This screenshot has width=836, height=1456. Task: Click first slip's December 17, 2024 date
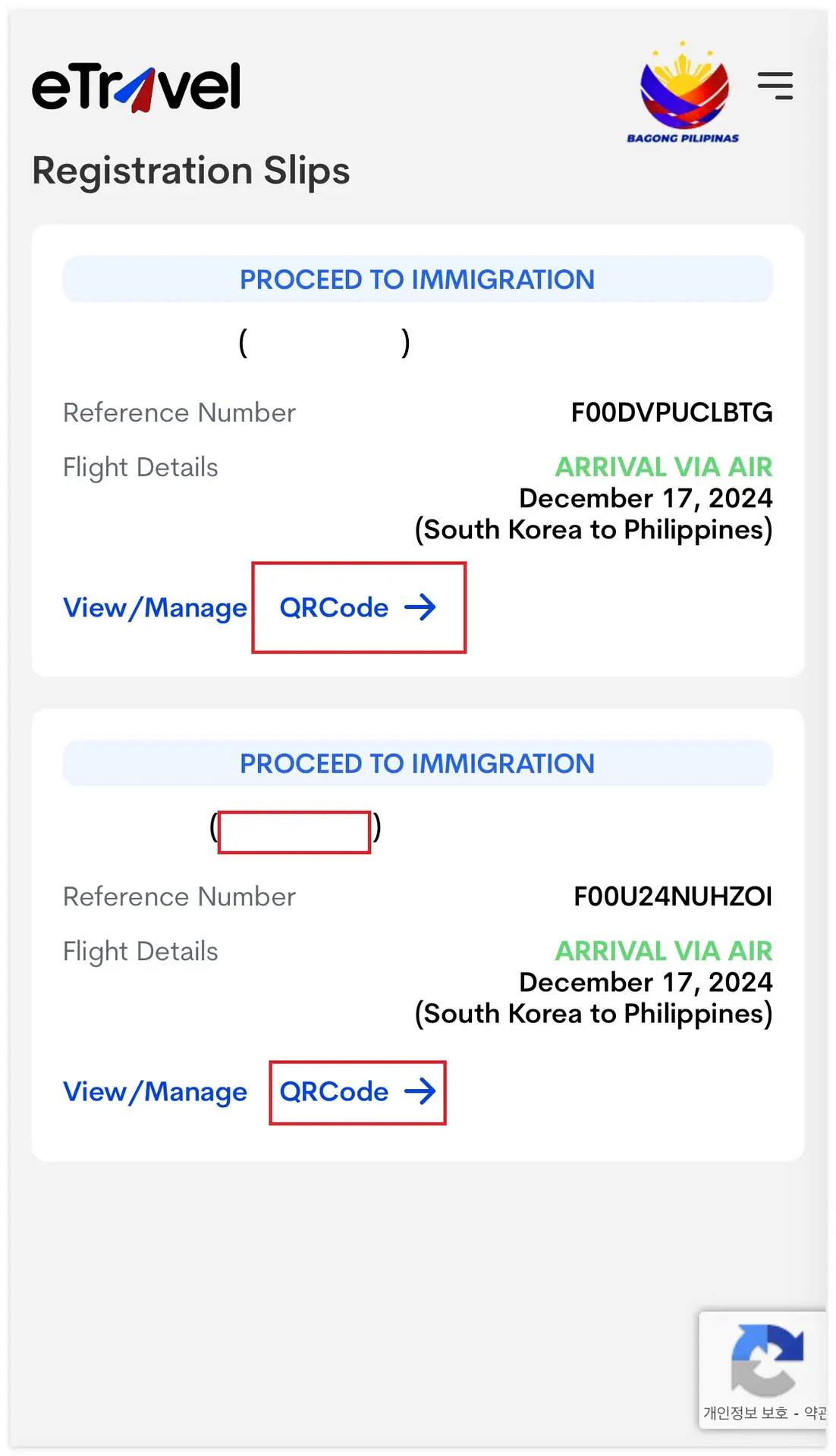click(x=646, y=498)
